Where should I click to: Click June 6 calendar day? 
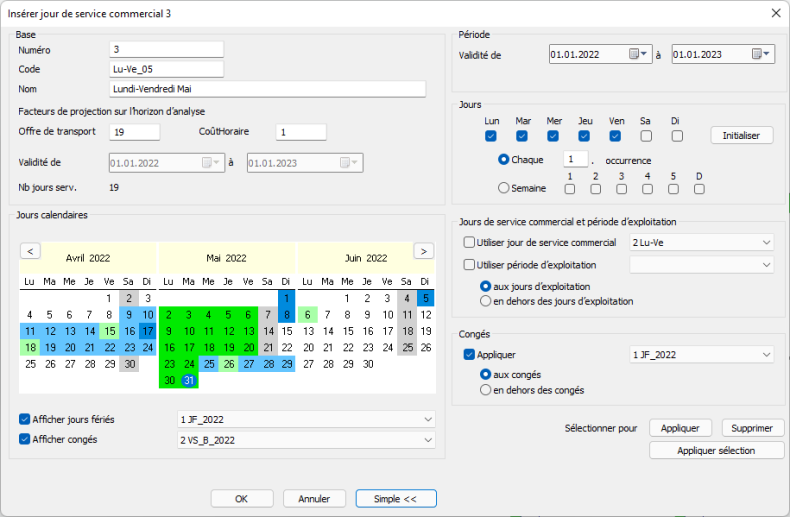pyautogui.click(x=308, y=314)
